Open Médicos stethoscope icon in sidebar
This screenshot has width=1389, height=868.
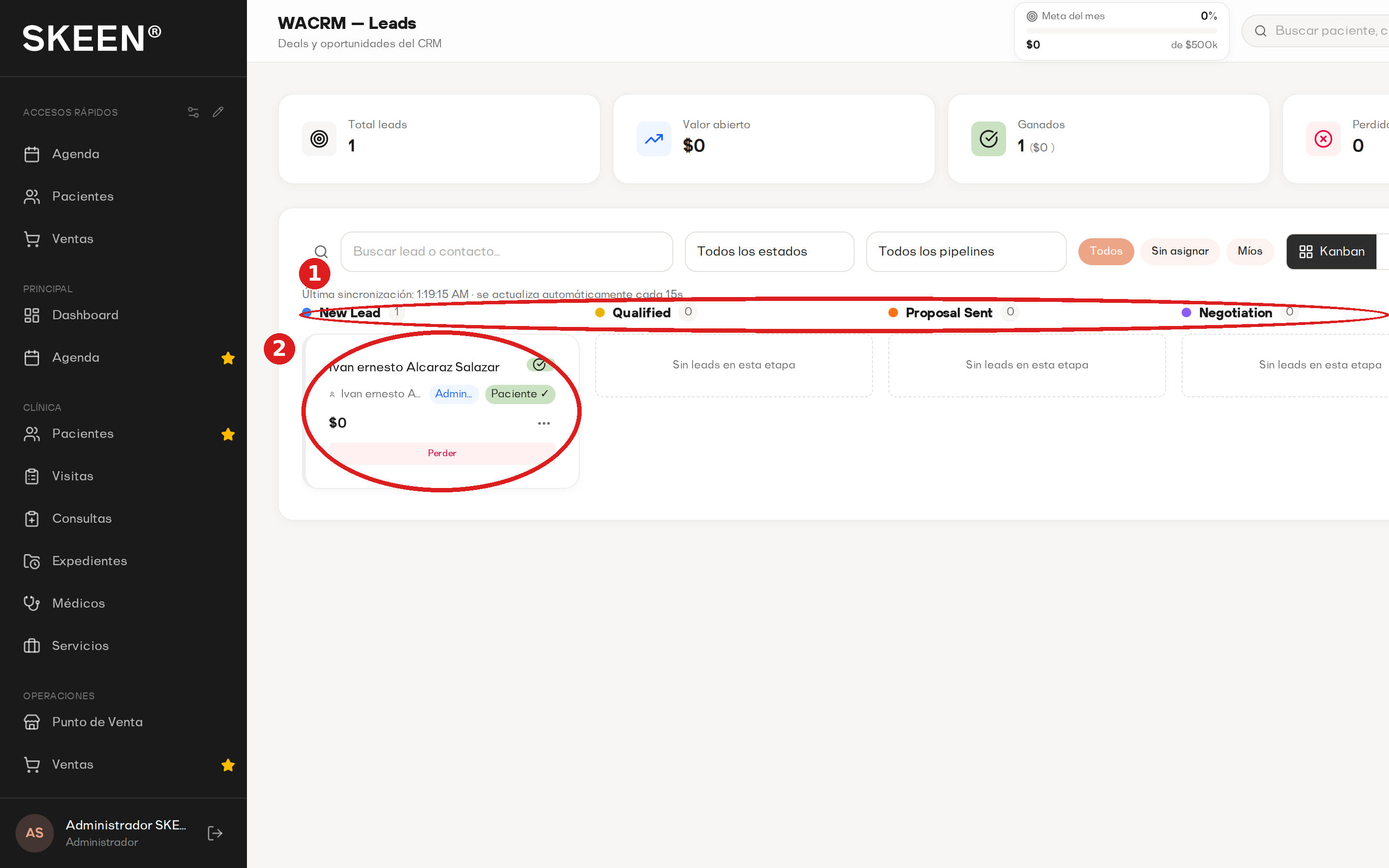tap(32, 603)
